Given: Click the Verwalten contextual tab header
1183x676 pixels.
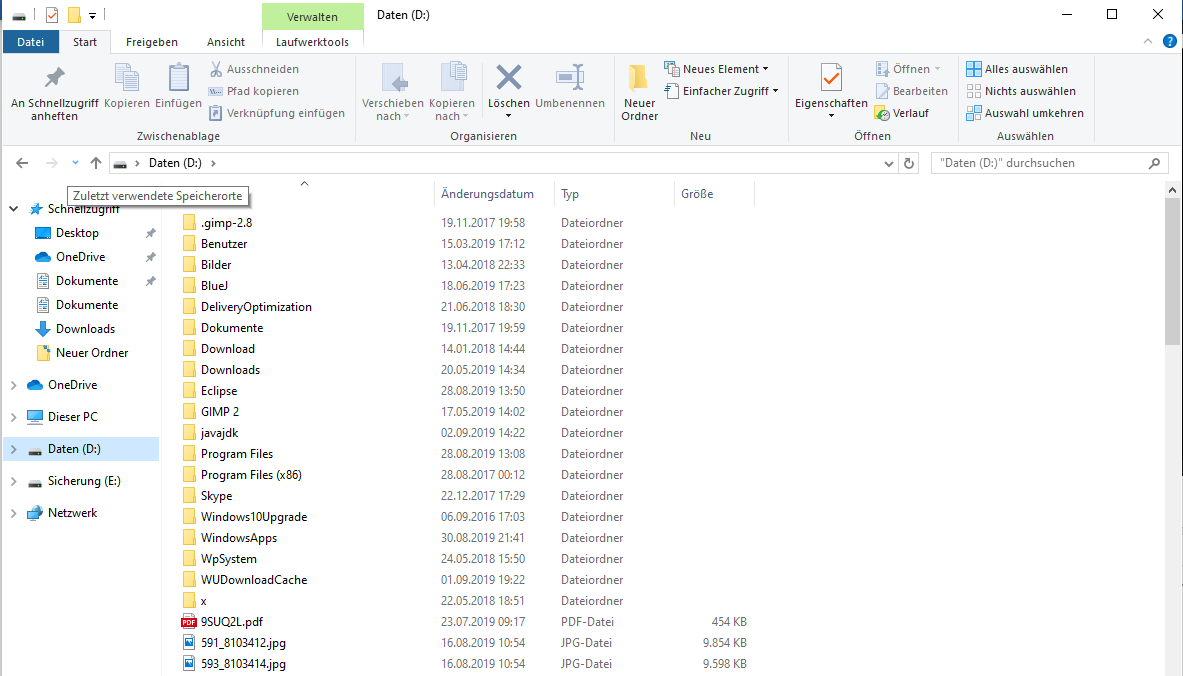Looking at the screenshot, I should (x=312, y=16).
